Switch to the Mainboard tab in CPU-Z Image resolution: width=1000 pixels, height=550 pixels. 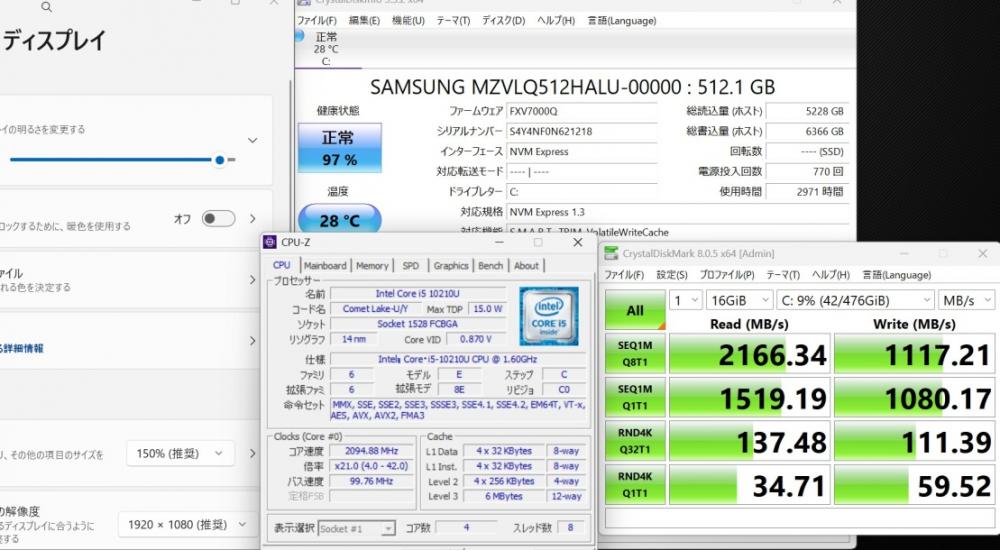(325, 265)
